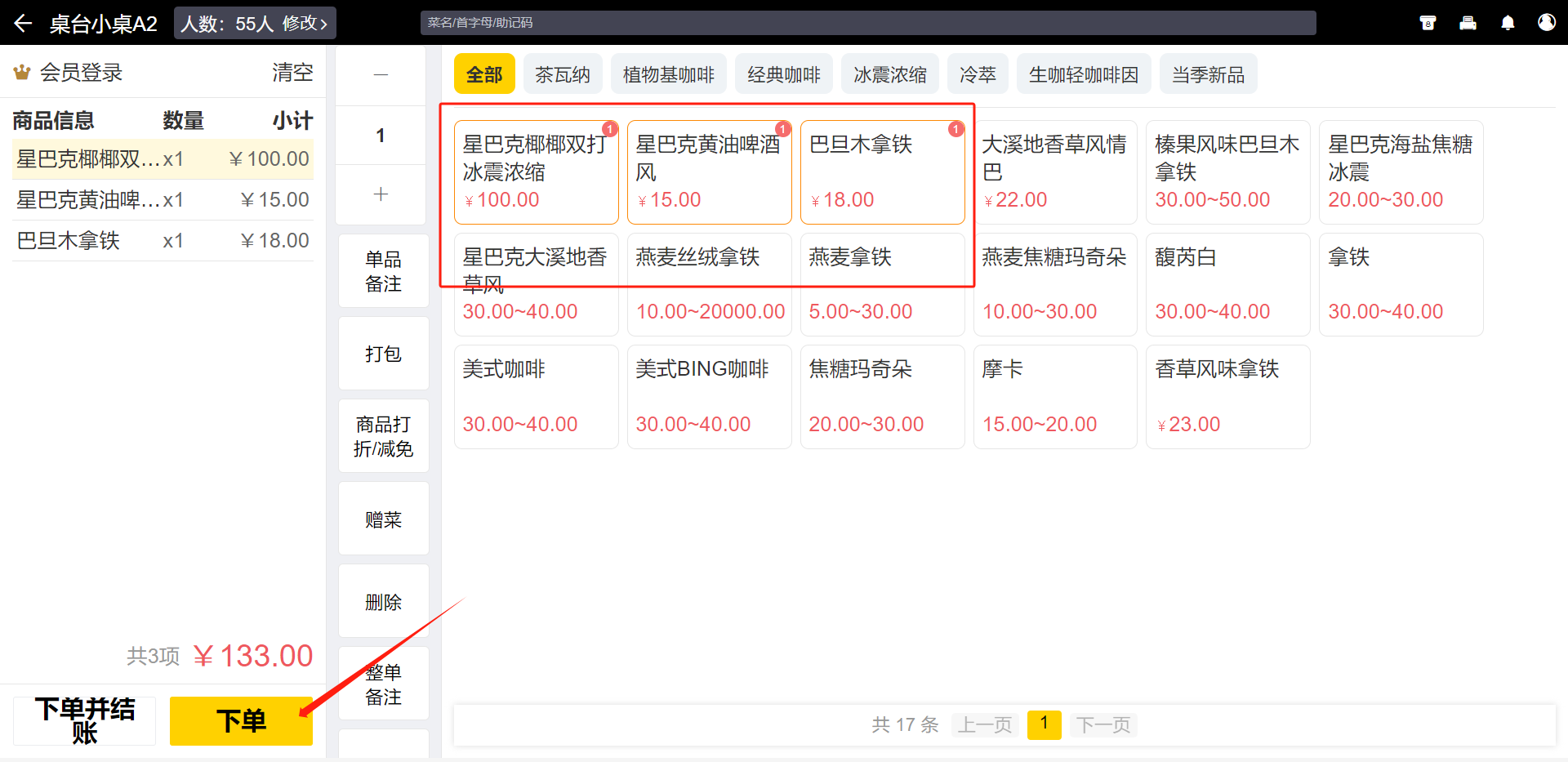Go back using the arrow icon
Screen dimensions: 1568x762
click(x=23, y=23)
